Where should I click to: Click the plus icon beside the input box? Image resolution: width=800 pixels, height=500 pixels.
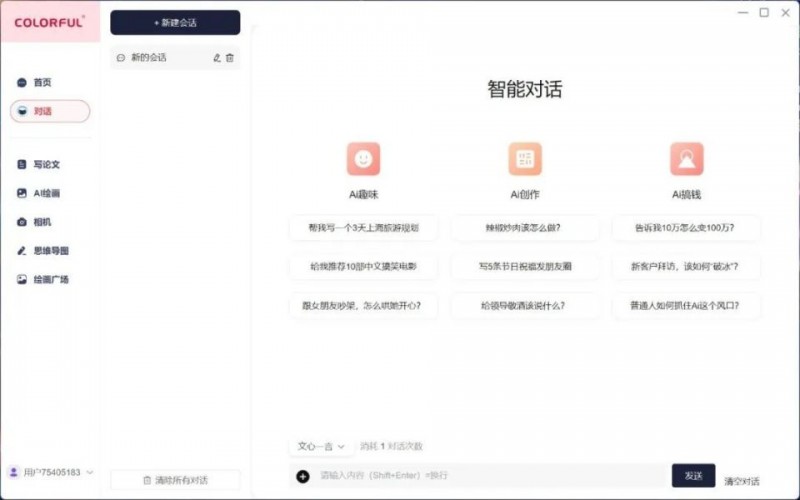click(x=303, y=476)
